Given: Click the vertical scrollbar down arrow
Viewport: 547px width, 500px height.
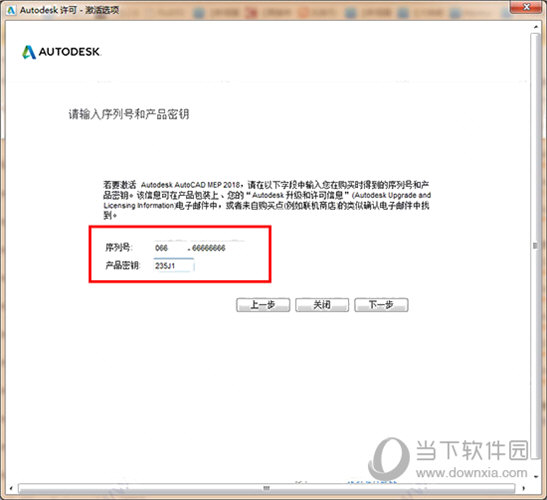Looking at the screenshot, I should click(x=535, y=476).
